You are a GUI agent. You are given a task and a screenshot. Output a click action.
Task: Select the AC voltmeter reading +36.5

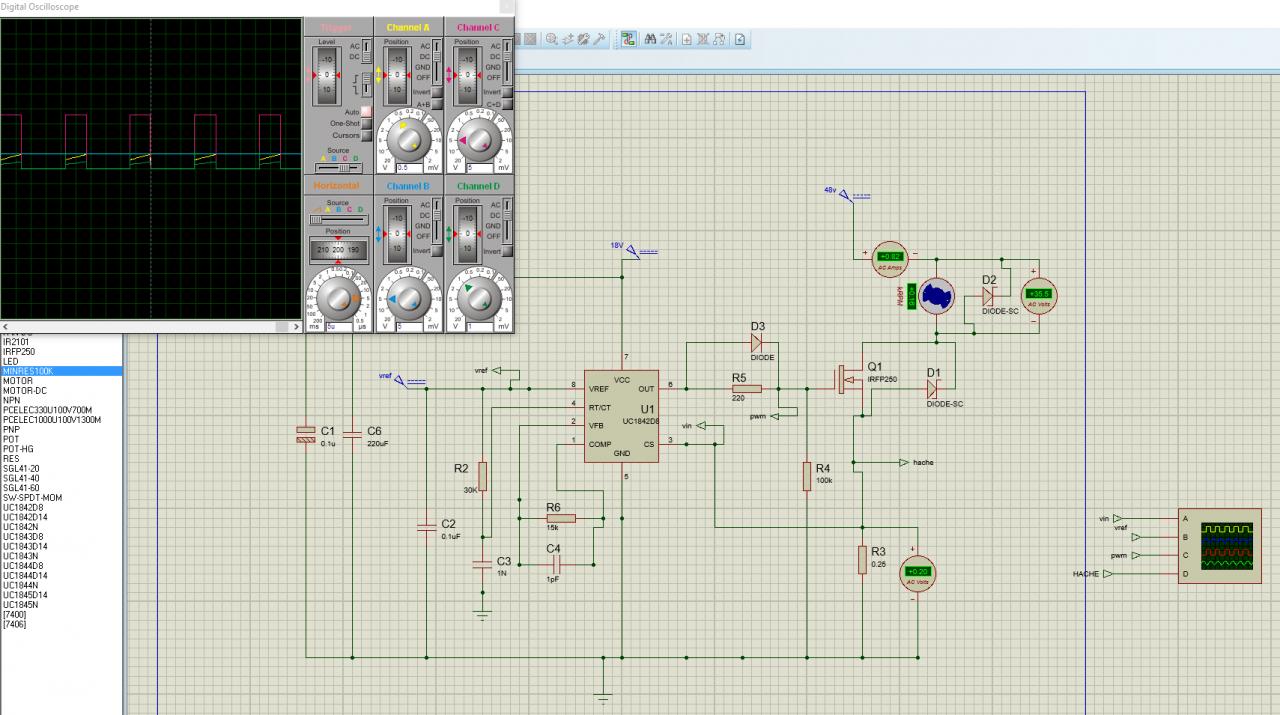tap(1039, 295)
